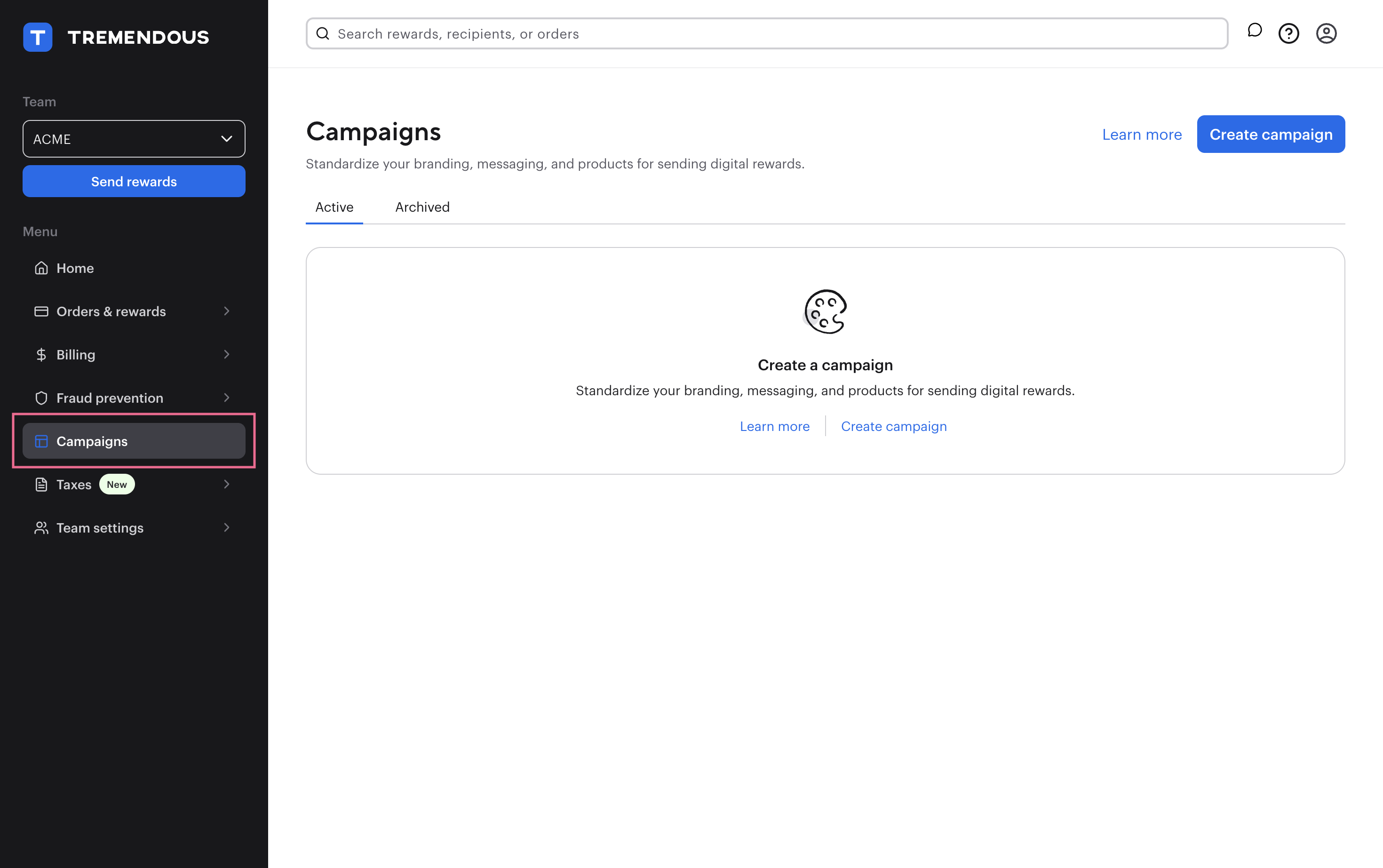Click the paint palette illustration
The image size is (1383, 868).
tap(825, 311)
